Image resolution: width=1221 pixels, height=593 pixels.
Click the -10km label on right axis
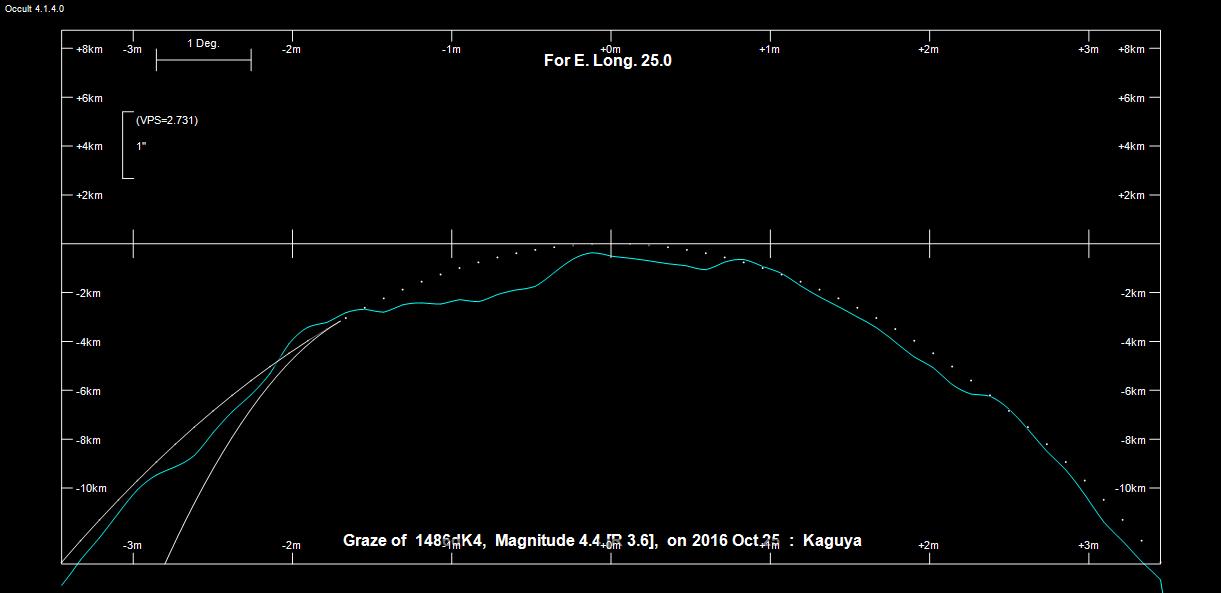click(x=1130, y=489)
